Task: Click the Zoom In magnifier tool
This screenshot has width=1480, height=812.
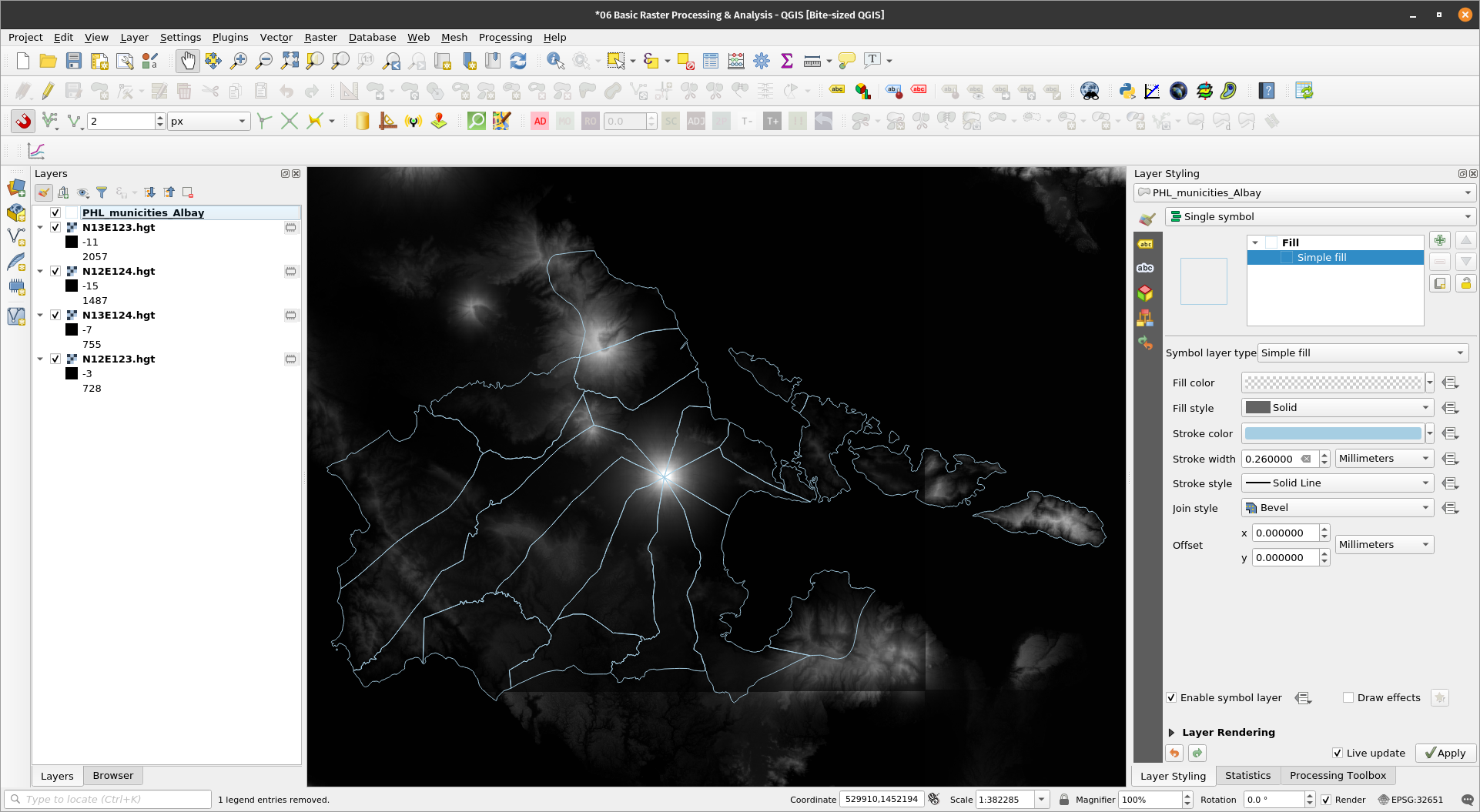Action: (239, 61)
